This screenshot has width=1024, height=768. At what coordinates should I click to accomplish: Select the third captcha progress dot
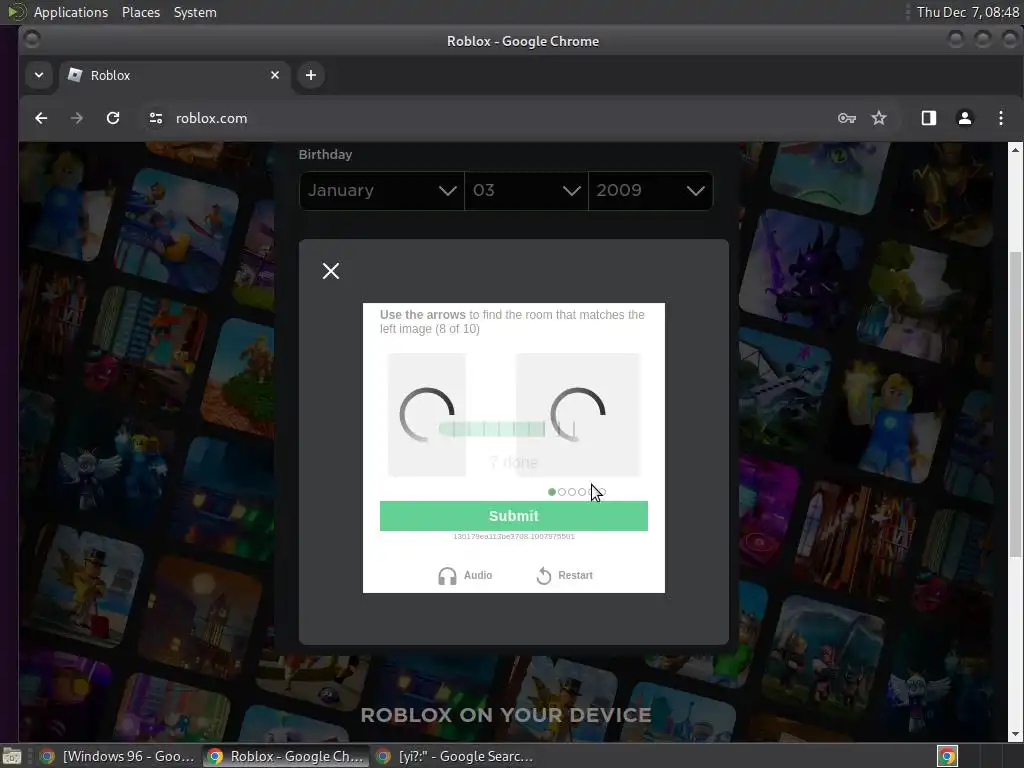click(572, 492)
